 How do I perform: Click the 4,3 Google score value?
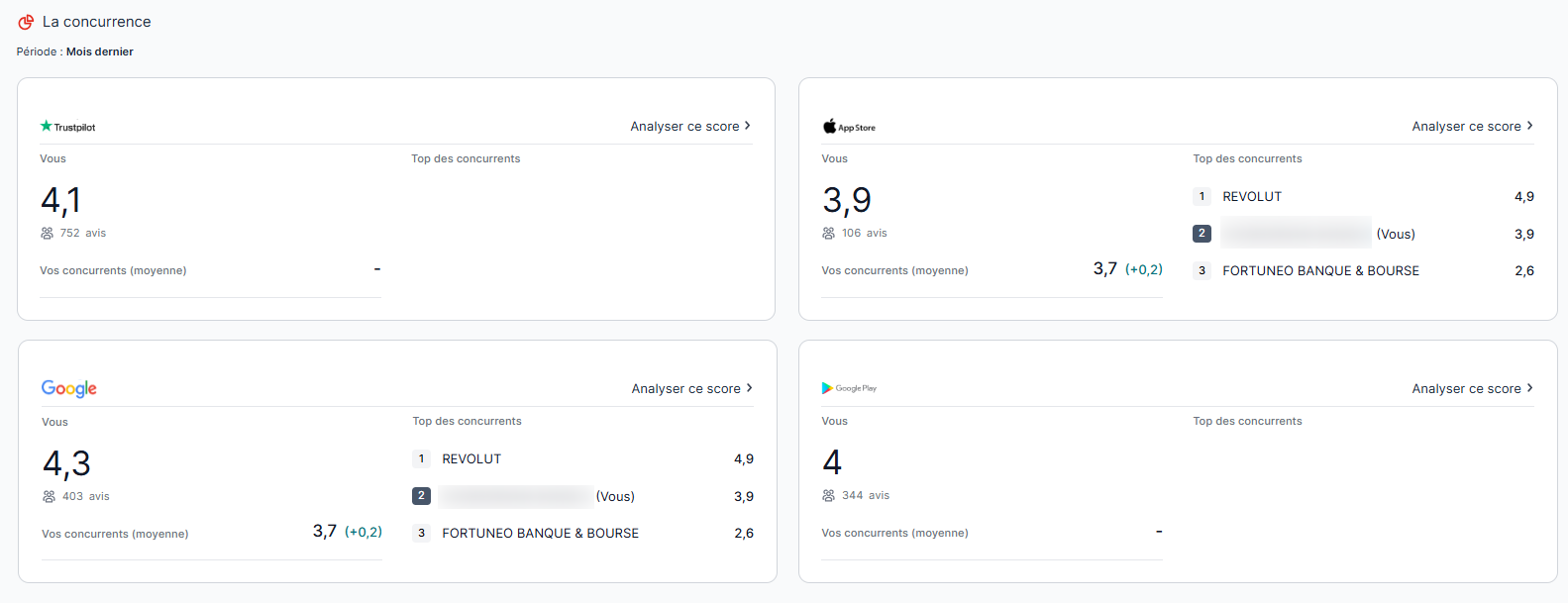[66, 463]
